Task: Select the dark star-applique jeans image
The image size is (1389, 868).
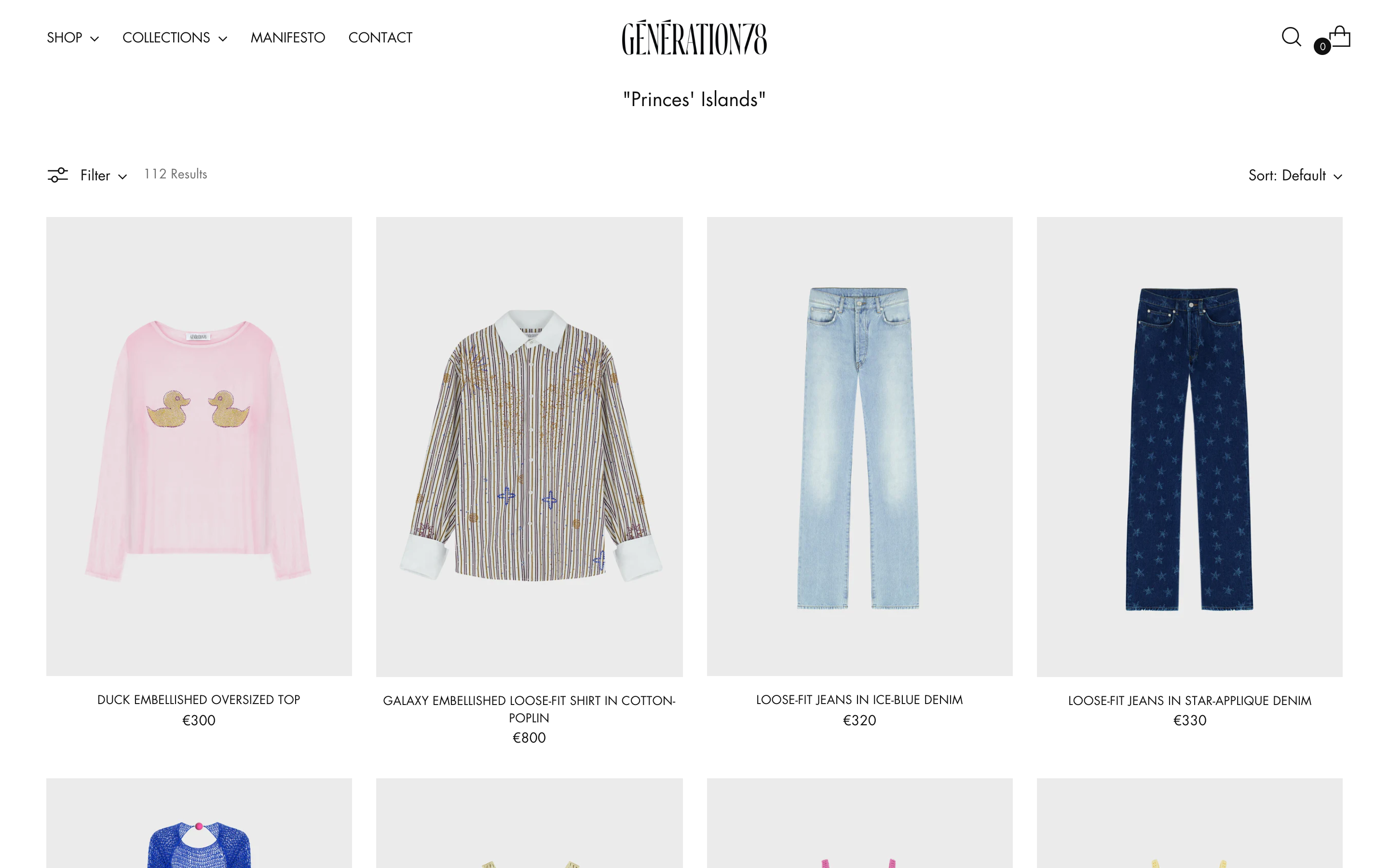Action: pos(1189,447)
